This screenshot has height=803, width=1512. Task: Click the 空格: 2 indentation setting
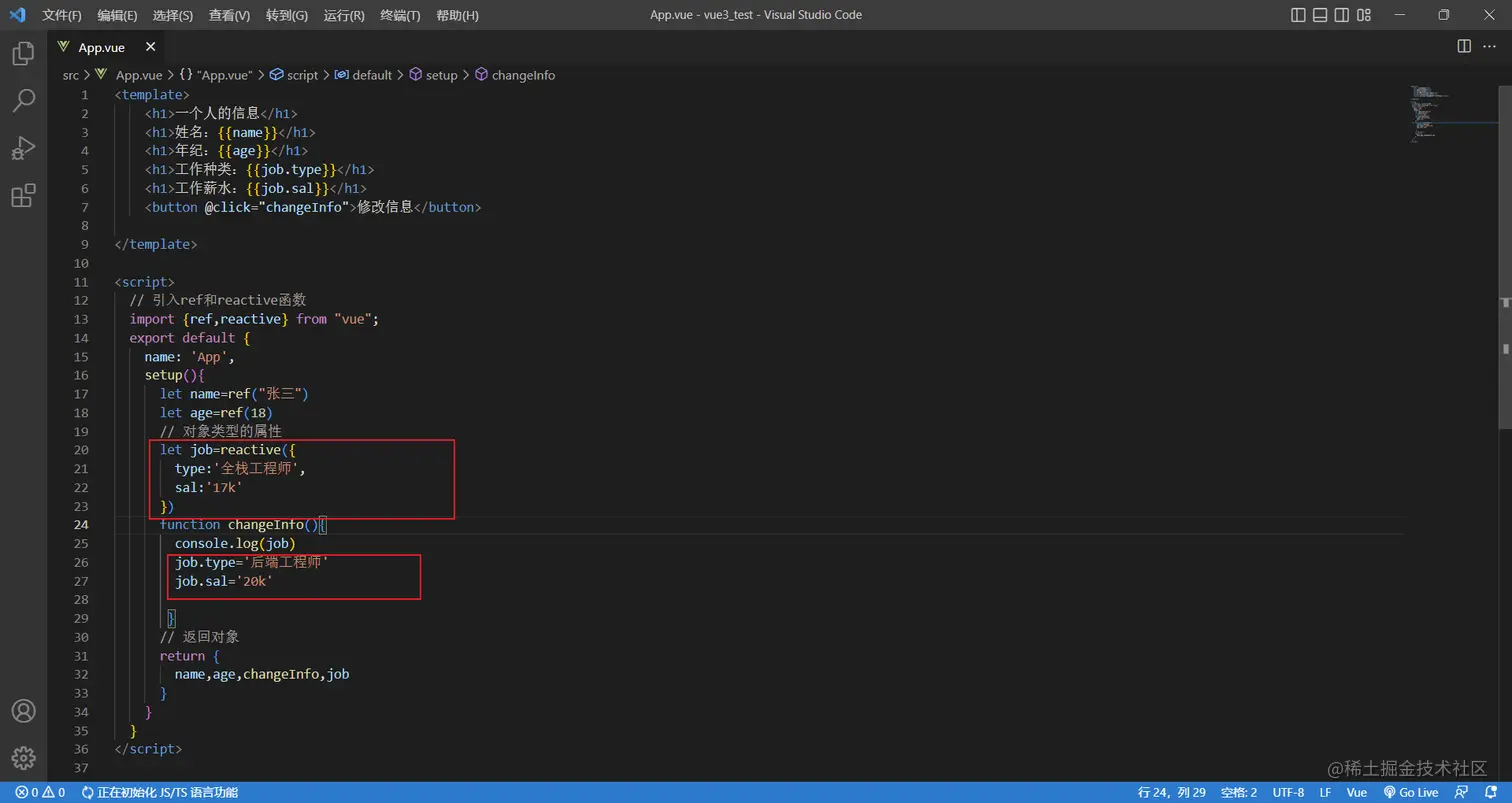[1239, 792]
